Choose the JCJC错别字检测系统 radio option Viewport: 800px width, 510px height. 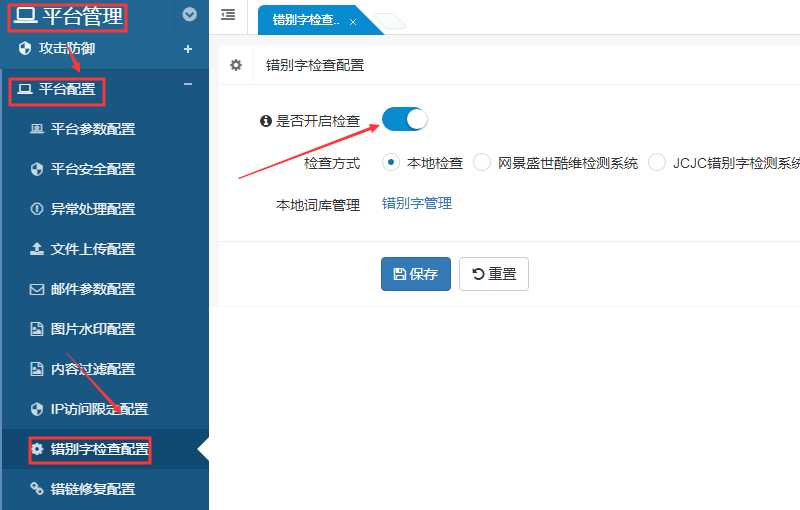pyautogui.click(x=657, y=162)
